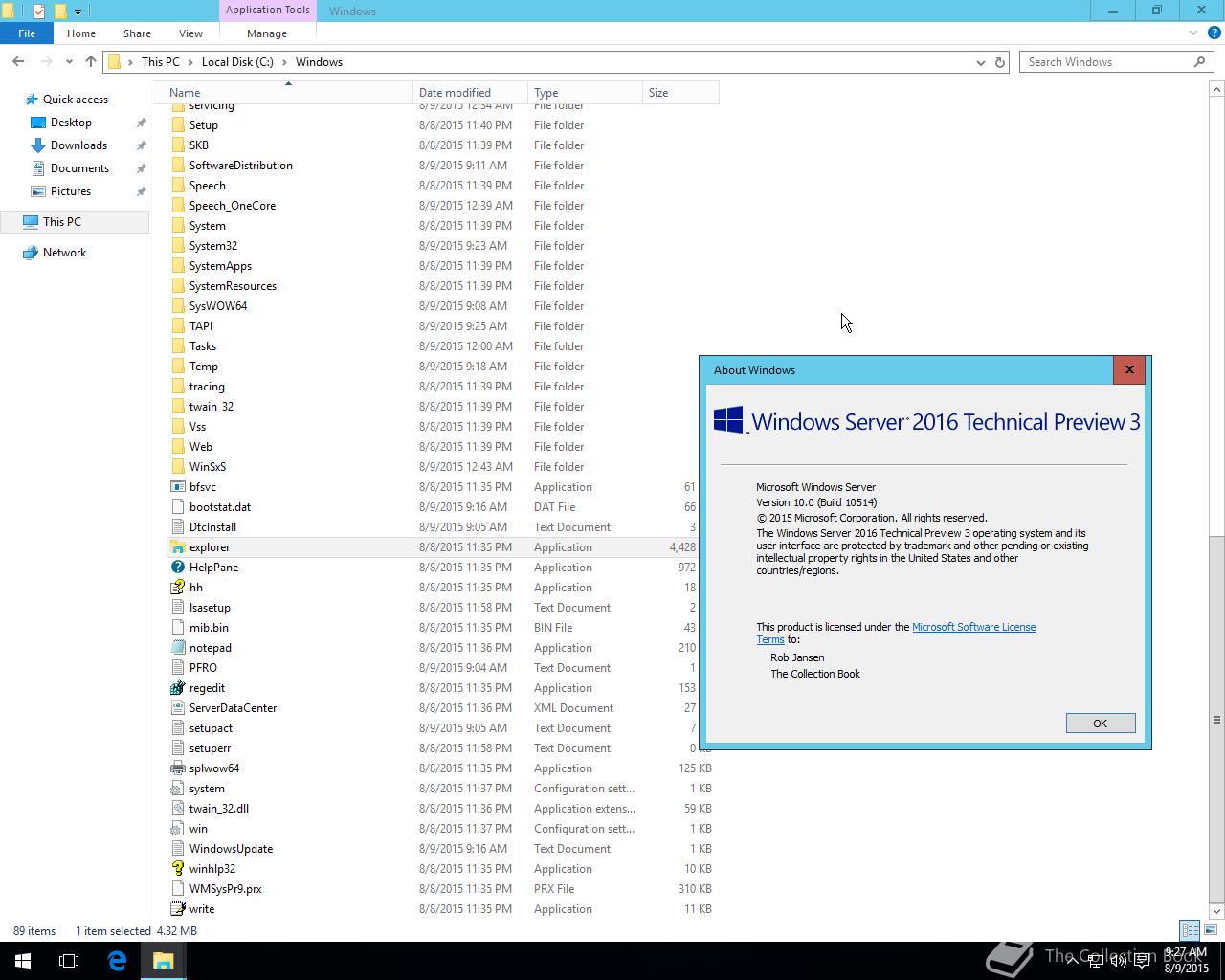The height and width of the screenshot is (980, 1225).
Task: Sort by the Type column header
Action: [x=585, y=93]
